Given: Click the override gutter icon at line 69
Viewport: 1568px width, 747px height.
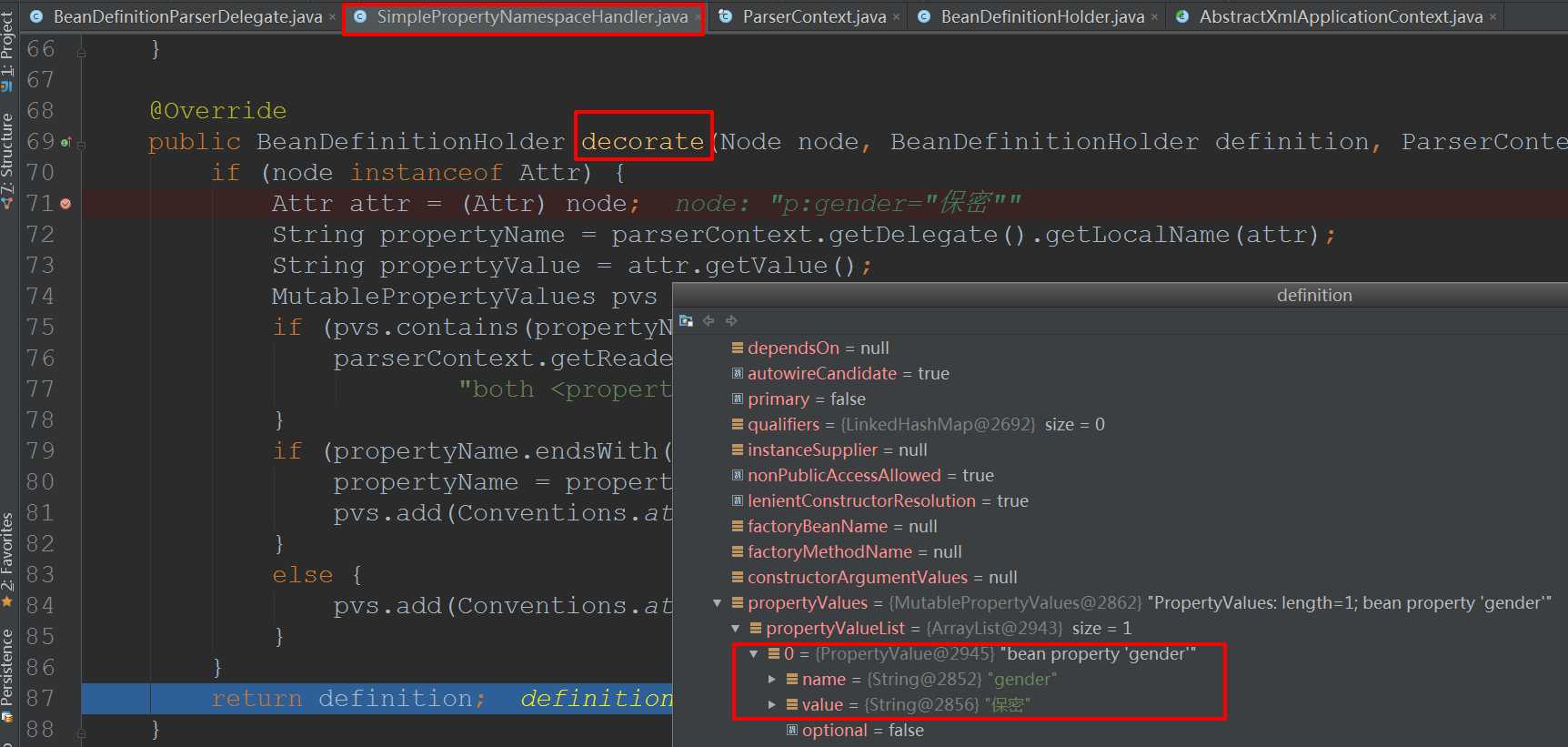Looking at the screenshot, I should pyautogui.click(x=65, y=142).
